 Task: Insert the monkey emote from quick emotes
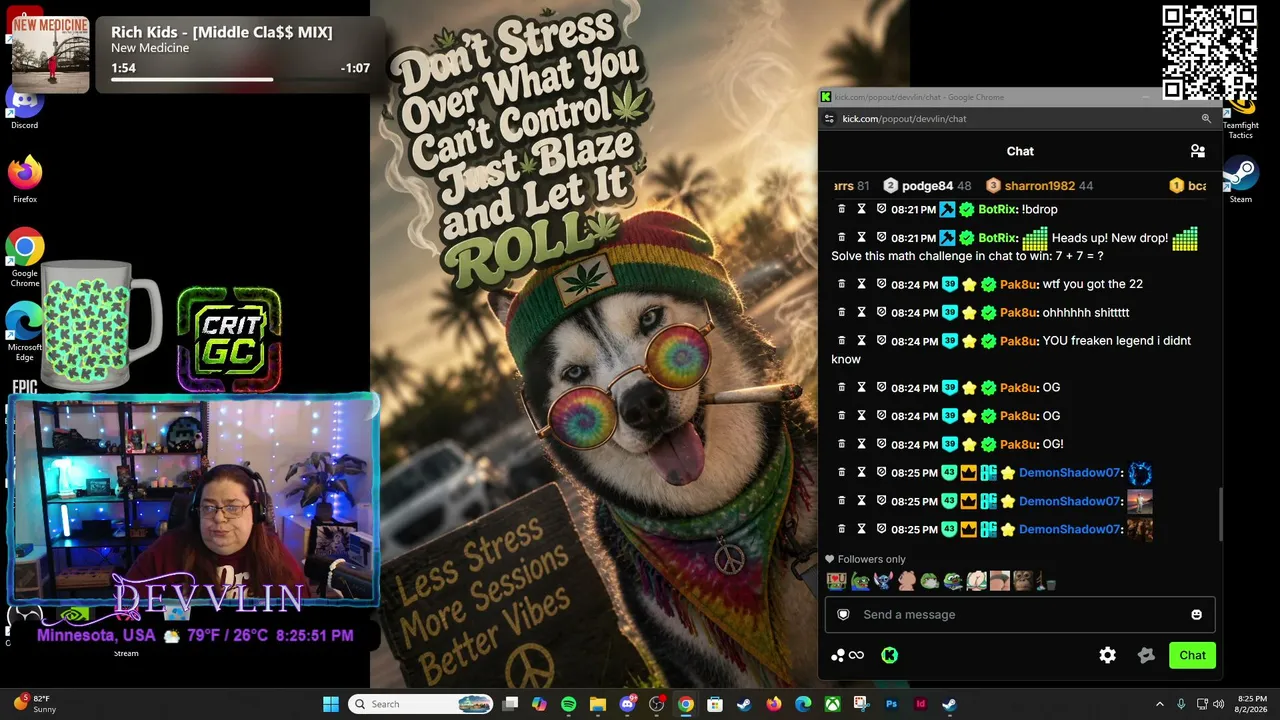[1022, 581]
